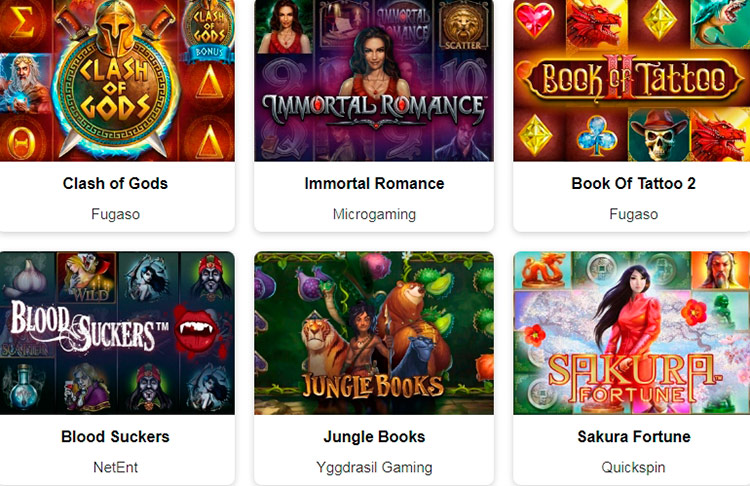Open the Book of Tattoo 2 thumbnail

pyautogui.click(x=631, y=80)
